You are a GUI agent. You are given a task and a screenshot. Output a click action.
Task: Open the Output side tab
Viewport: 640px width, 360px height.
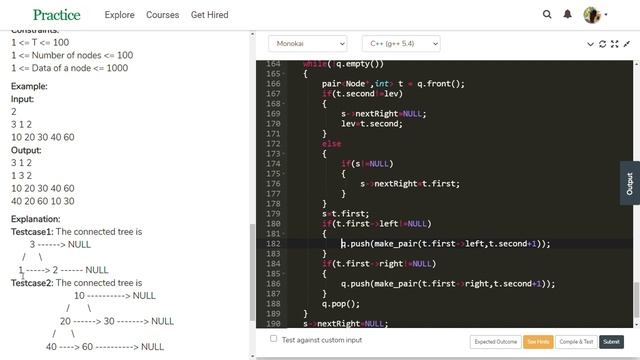click(x=630, y=183)
